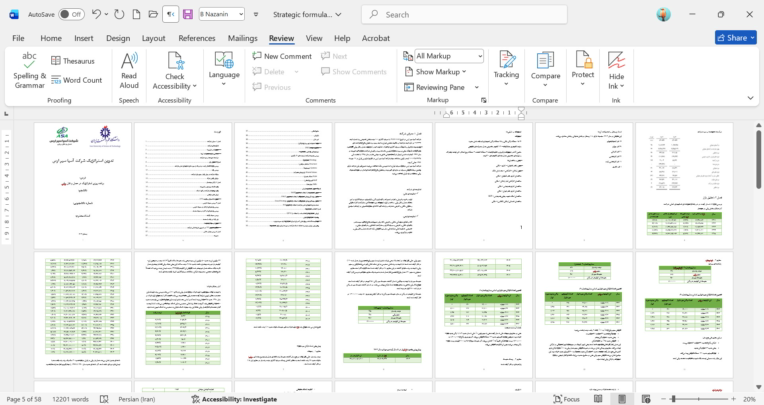Expand the Check Accessibility dropdown arrow
764x405 pixels.
click(x=194, y=86)
